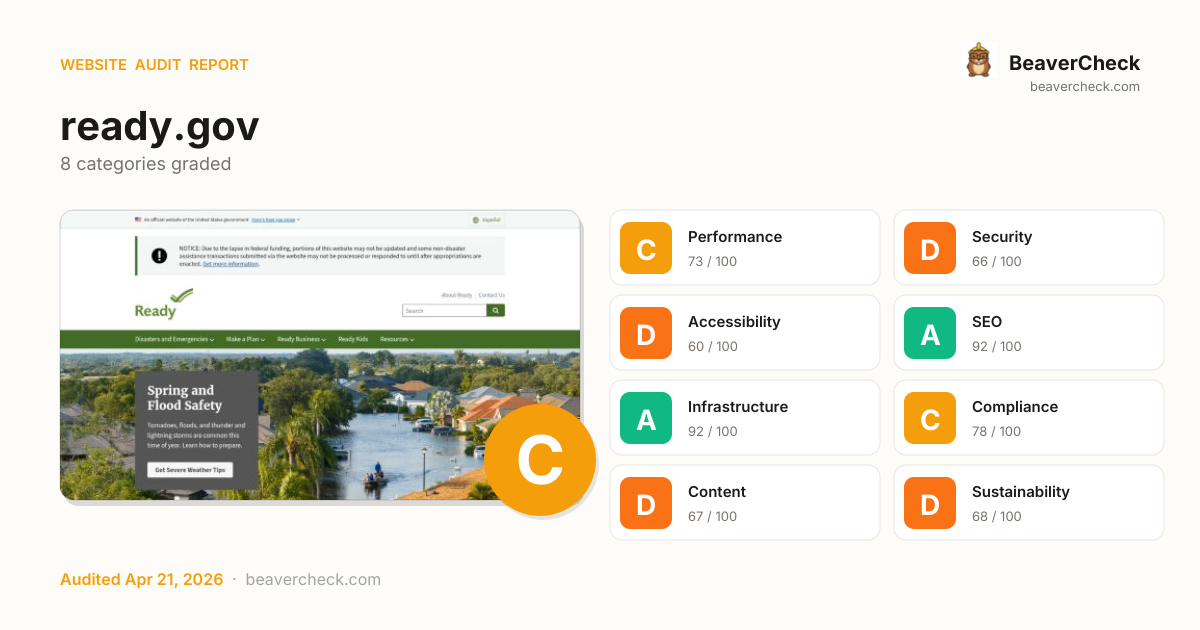Screen dimensions: 1200x630
Task: Click the Performance grade C badge
Action: (x=646, y=248)
